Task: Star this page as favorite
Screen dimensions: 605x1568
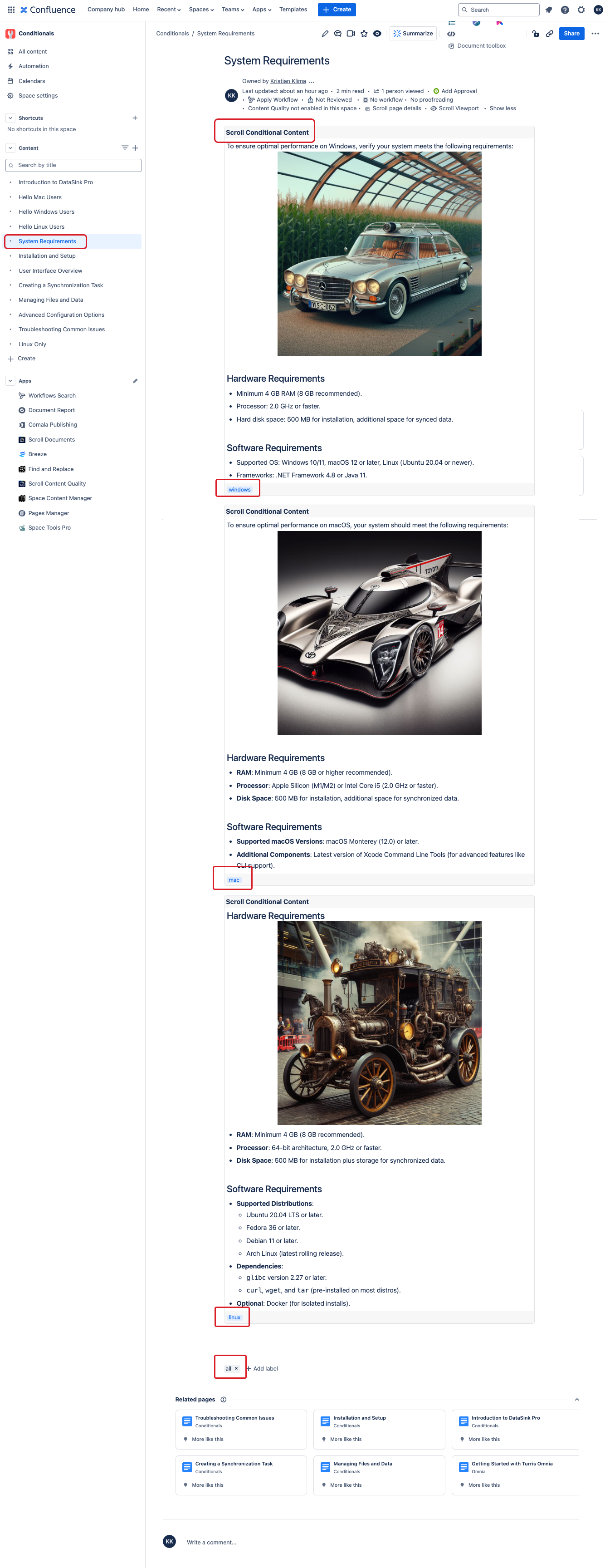Action: point(364,34)
